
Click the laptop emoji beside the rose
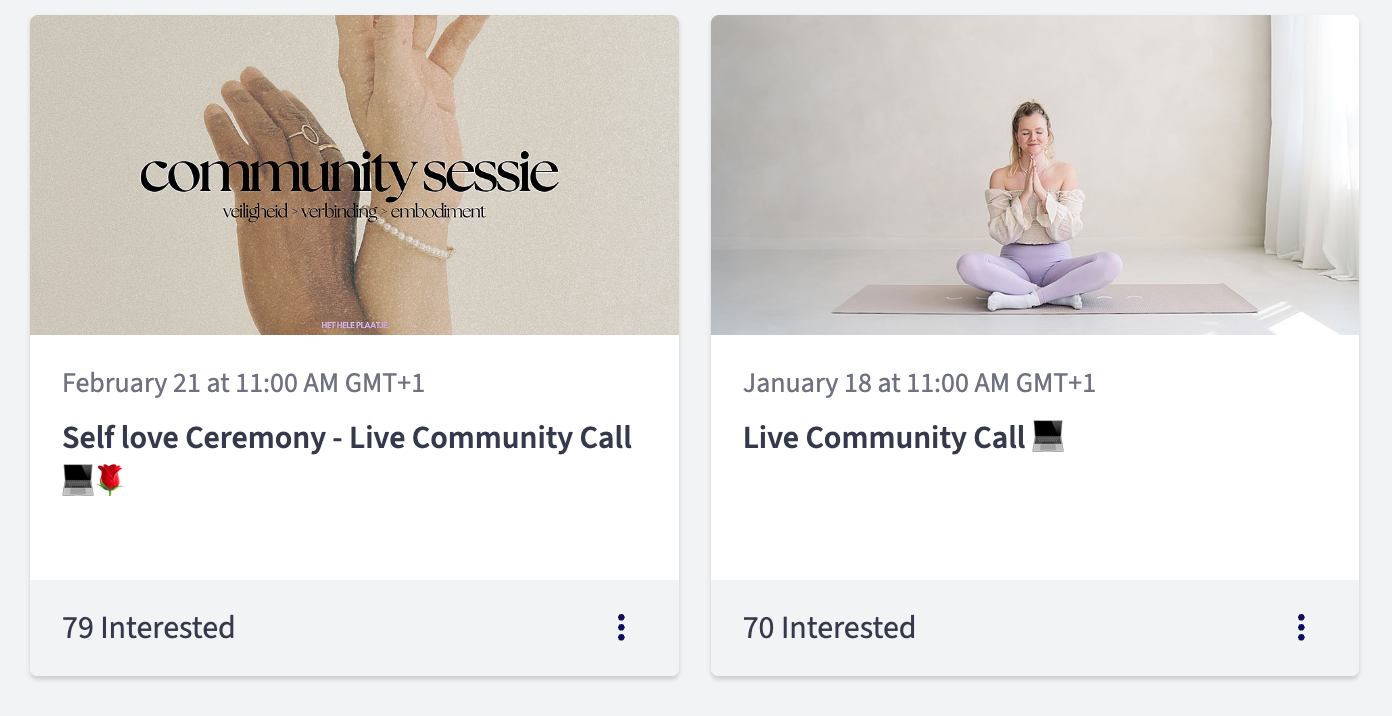78,480
